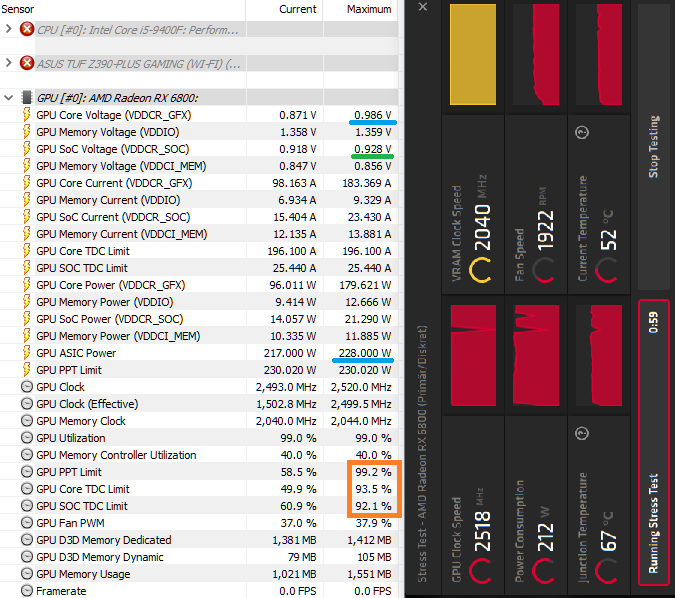The height and width of the screenshot is (598, 675).
Task: Click the Power Consumption history graph
Action: [536, 356]
